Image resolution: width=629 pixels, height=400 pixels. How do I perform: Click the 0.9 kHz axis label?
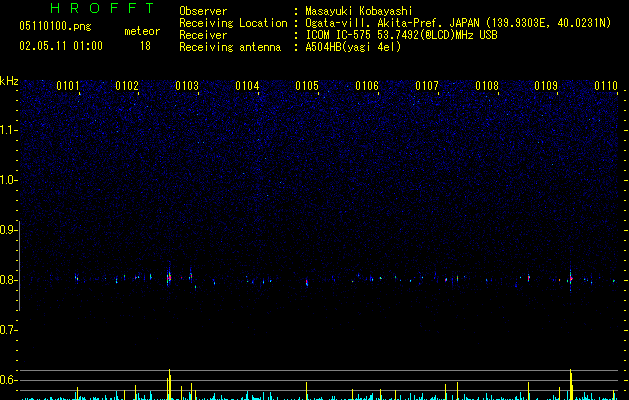coord(9,230)
